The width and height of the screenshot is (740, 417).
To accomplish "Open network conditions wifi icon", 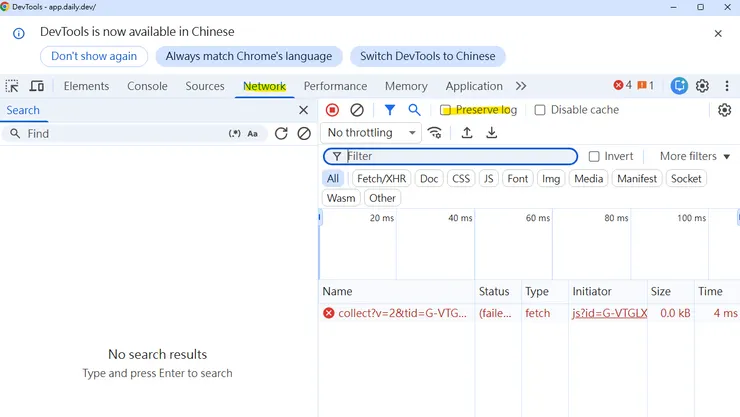I will click(x=434, y=133).
